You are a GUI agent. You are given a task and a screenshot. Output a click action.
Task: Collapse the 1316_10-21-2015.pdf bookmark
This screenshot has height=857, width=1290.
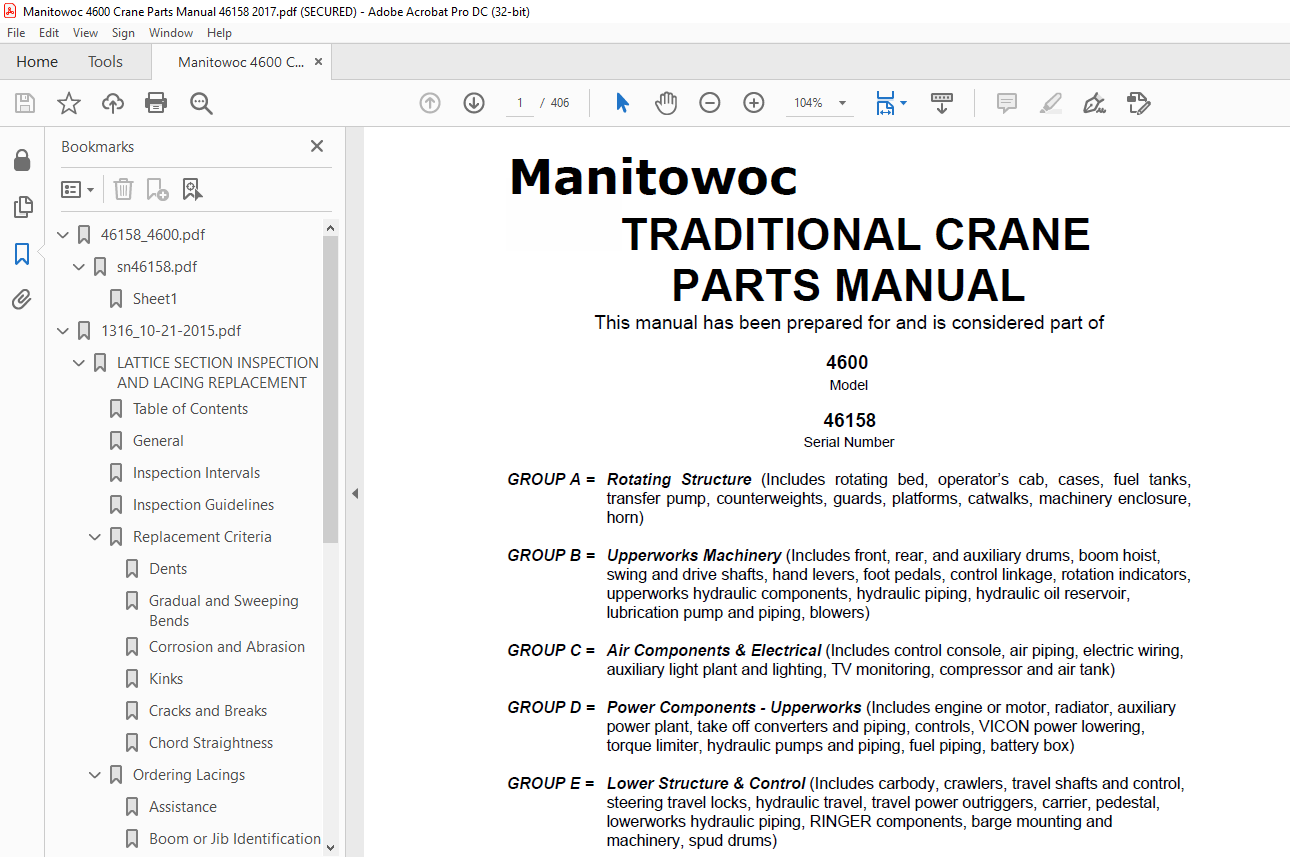64,331
